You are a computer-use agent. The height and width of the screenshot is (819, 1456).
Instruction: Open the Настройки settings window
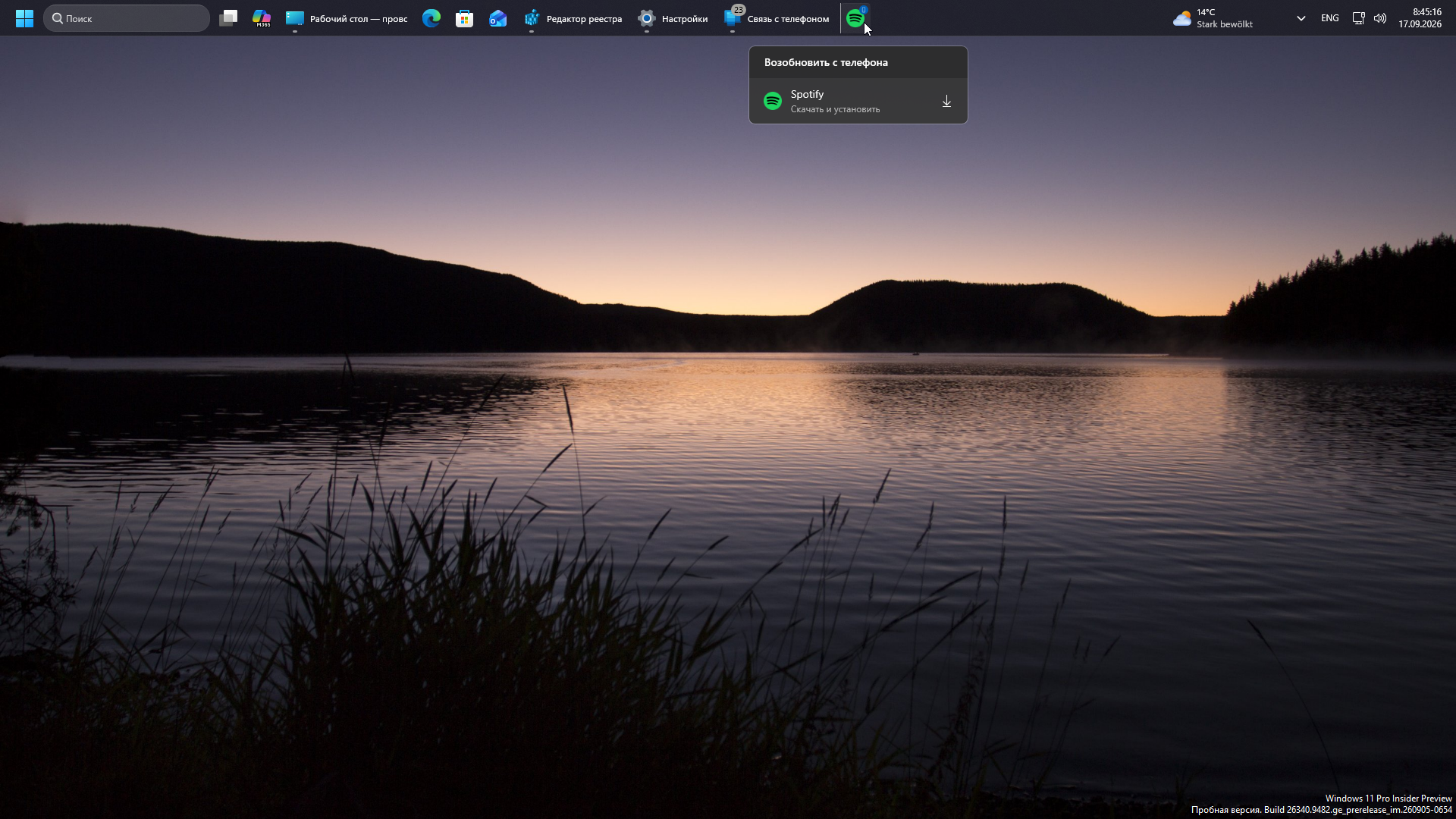pos(673,18)
